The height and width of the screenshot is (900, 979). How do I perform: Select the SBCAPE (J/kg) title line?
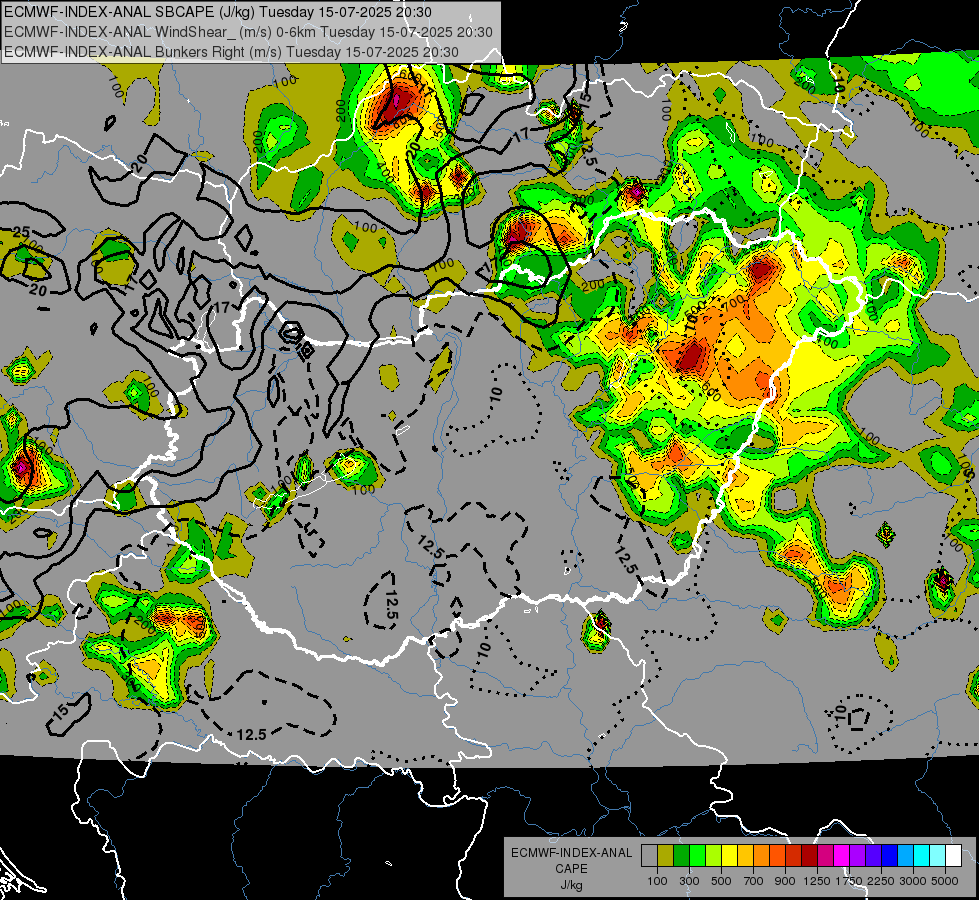click(220, 12)
